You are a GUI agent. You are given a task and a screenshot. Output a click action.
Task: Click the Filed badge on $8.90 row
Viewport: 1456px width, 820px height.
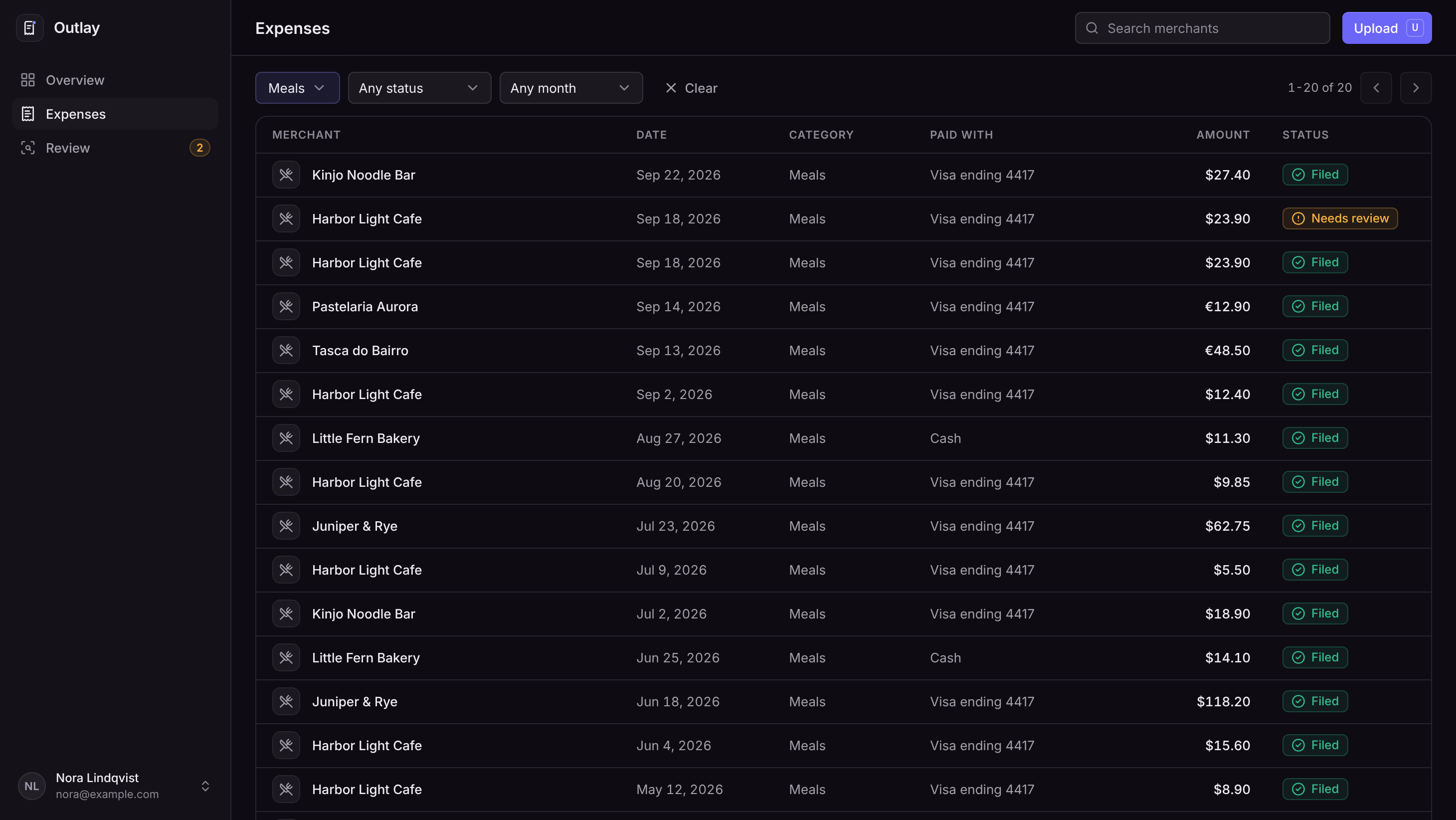tap(1315, 789)
